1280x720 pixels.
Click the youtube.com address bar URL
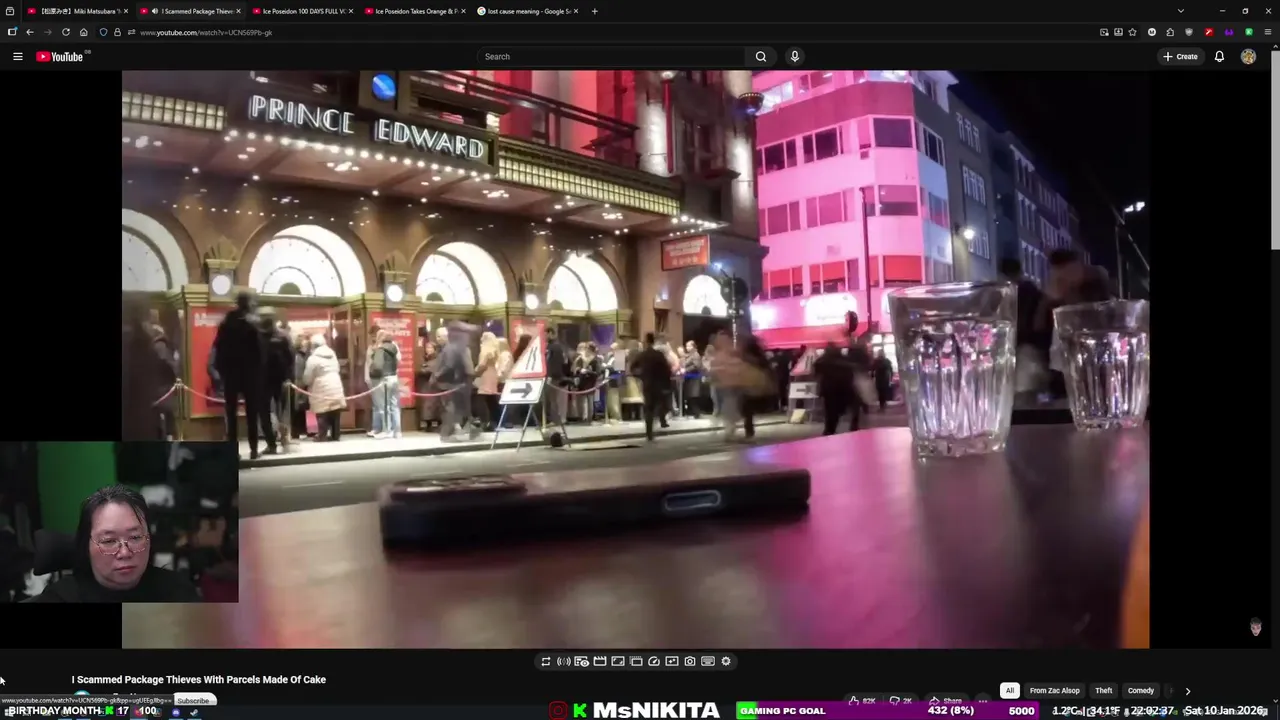[206, 32]
